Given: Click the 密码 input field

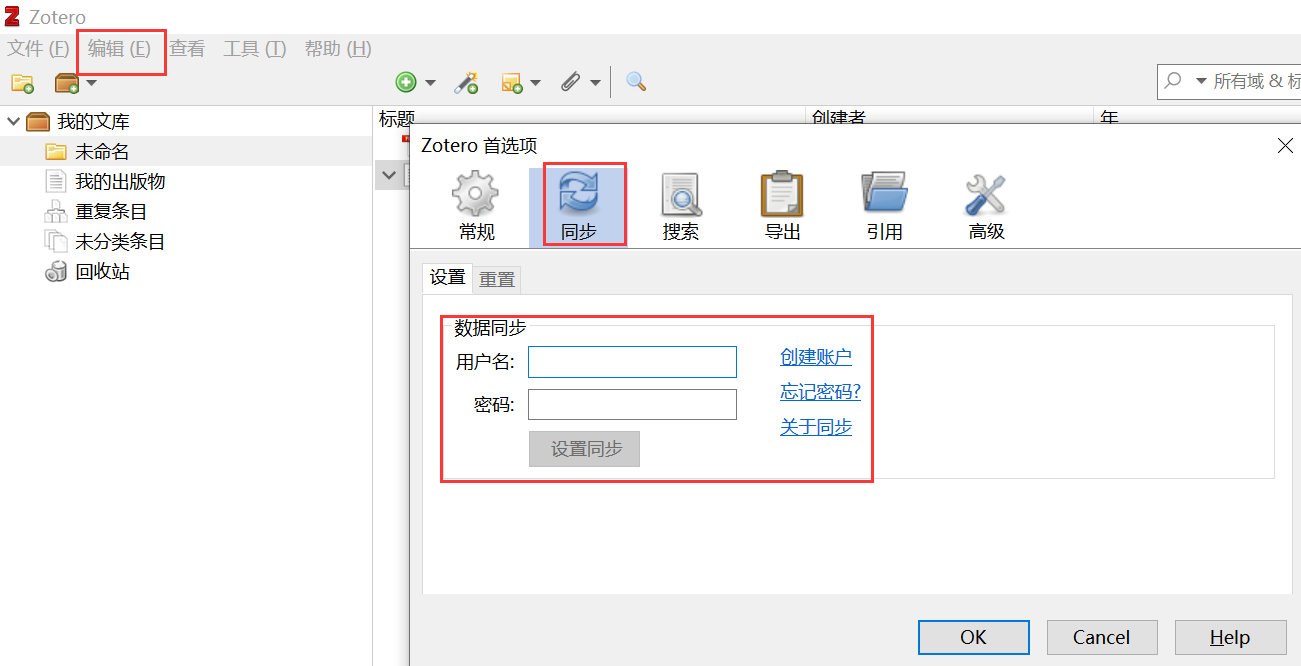Looking at the screenshot, I should click(632, 404).
